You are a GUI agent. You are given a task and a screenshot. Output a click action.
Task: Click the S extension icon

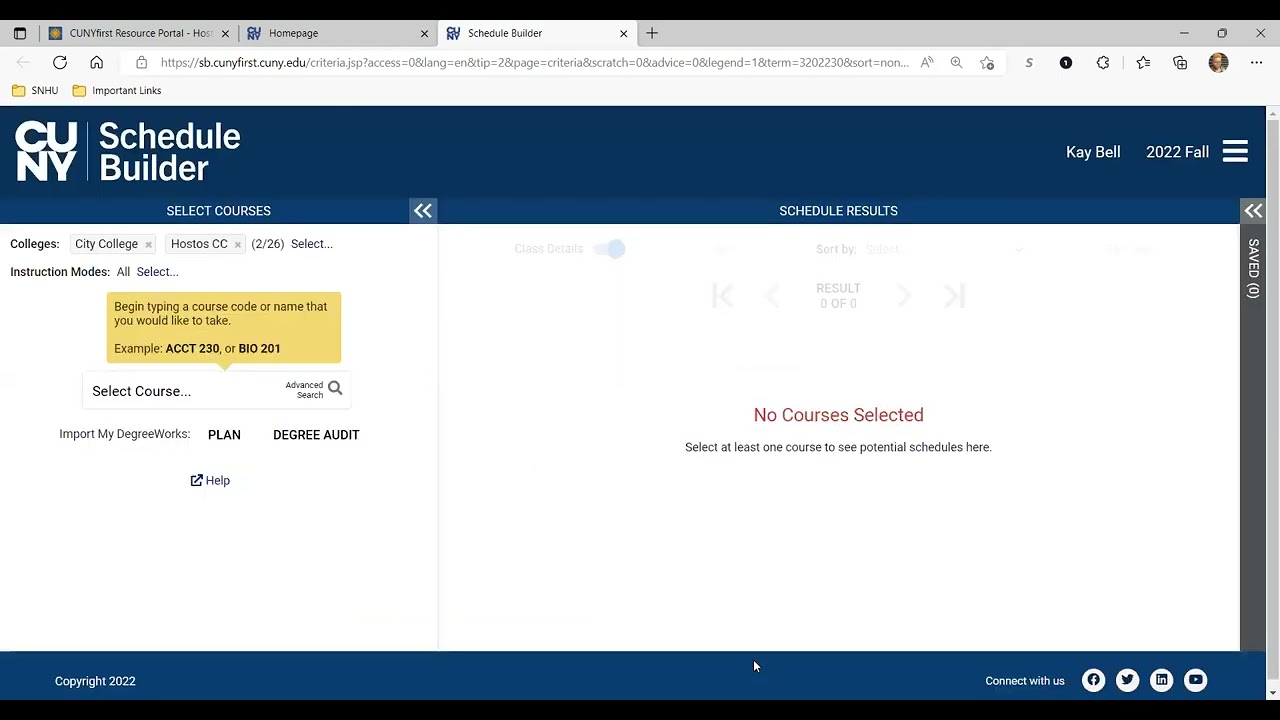1029,63
